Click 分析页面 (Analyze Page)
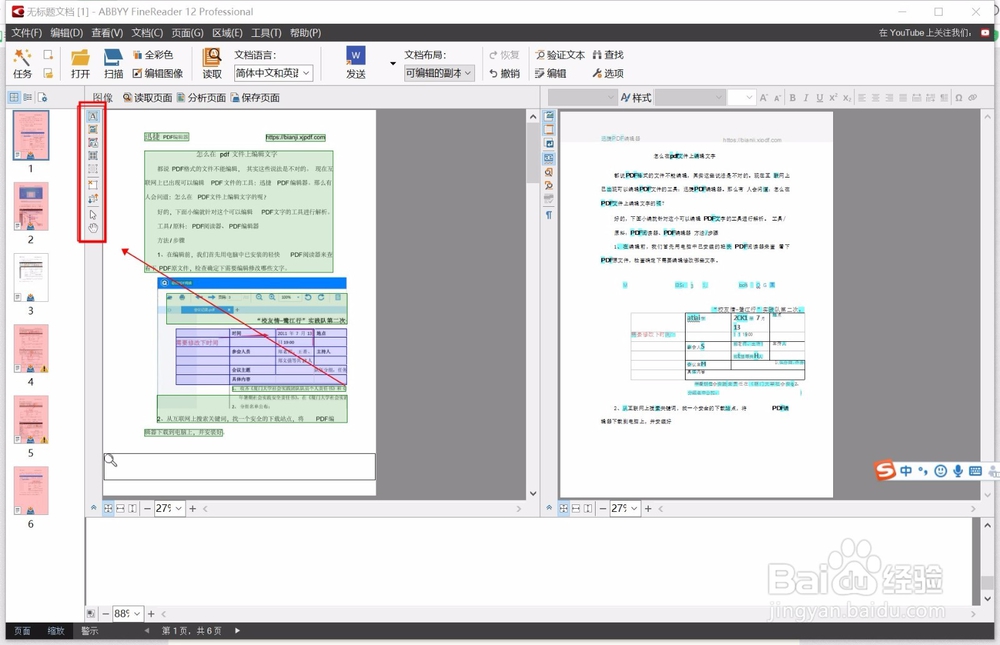1000x645 pixels. click(x=202, y=98)
